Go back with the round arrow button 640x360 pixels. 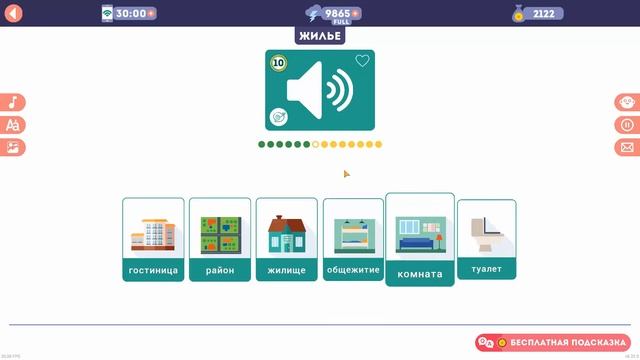[13, 13]
